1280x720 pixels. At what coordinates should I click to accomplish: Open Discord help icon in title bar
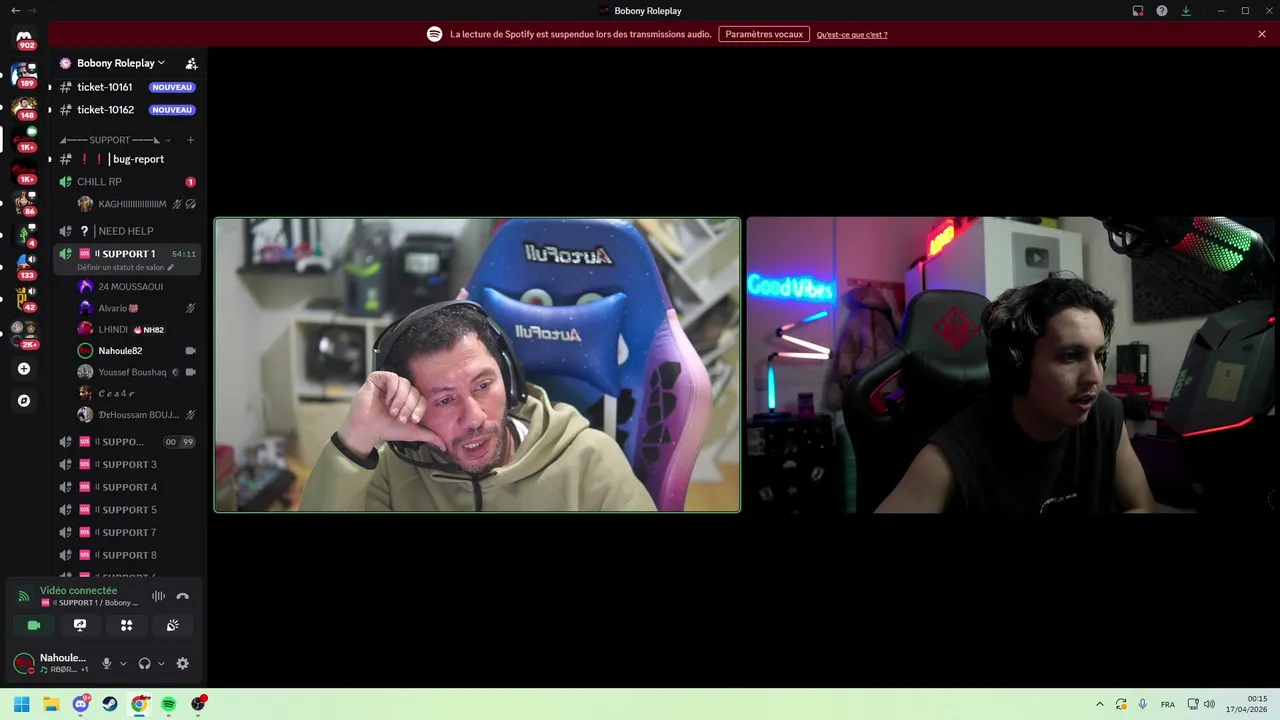[x=1162, y=11]
